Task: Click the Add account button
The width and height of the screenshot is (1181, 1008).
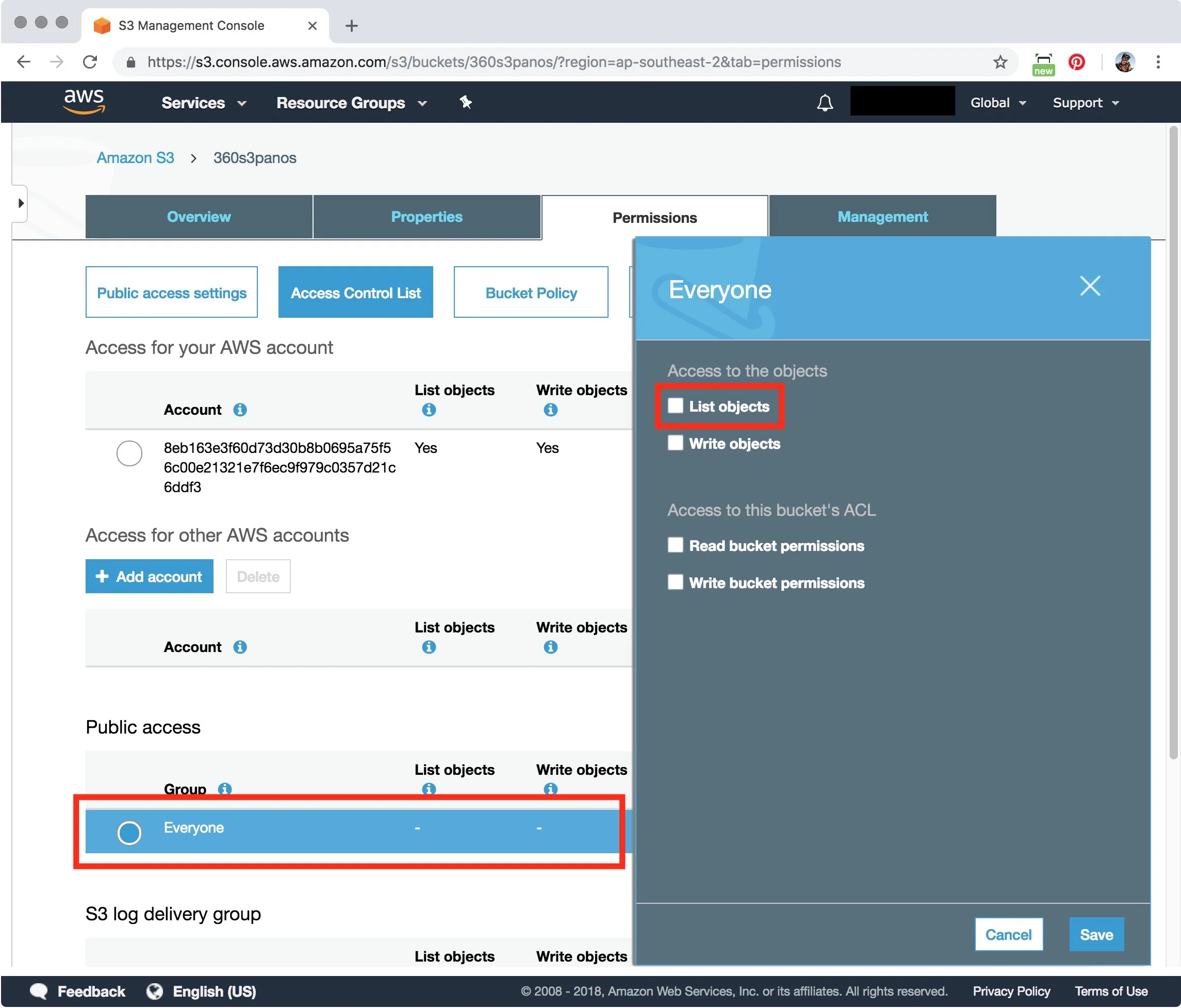Action: pyautogui.click(x=150, y=576)
